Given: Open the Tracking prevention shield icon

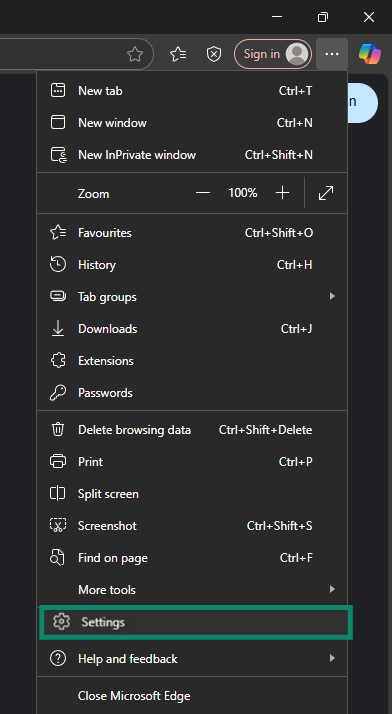Looking at the screenshot, I should [x=214, y=54].
